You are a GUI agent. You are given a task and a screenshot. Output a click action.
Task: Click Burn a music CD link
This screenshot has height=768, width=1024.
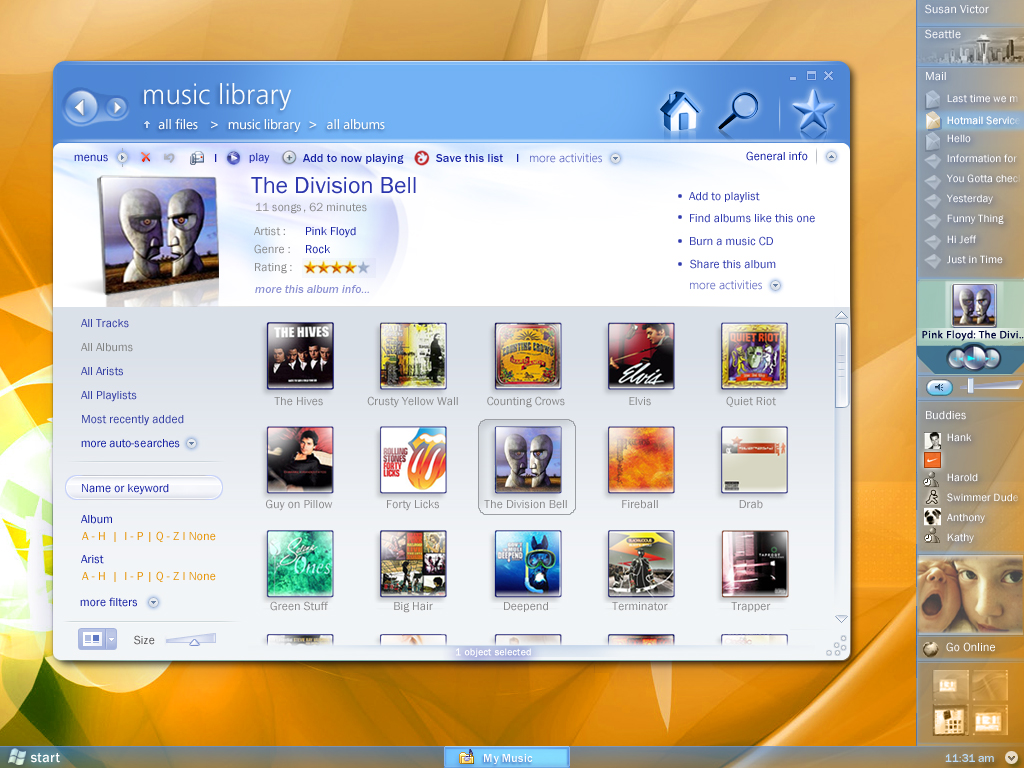tap(731, 241)
